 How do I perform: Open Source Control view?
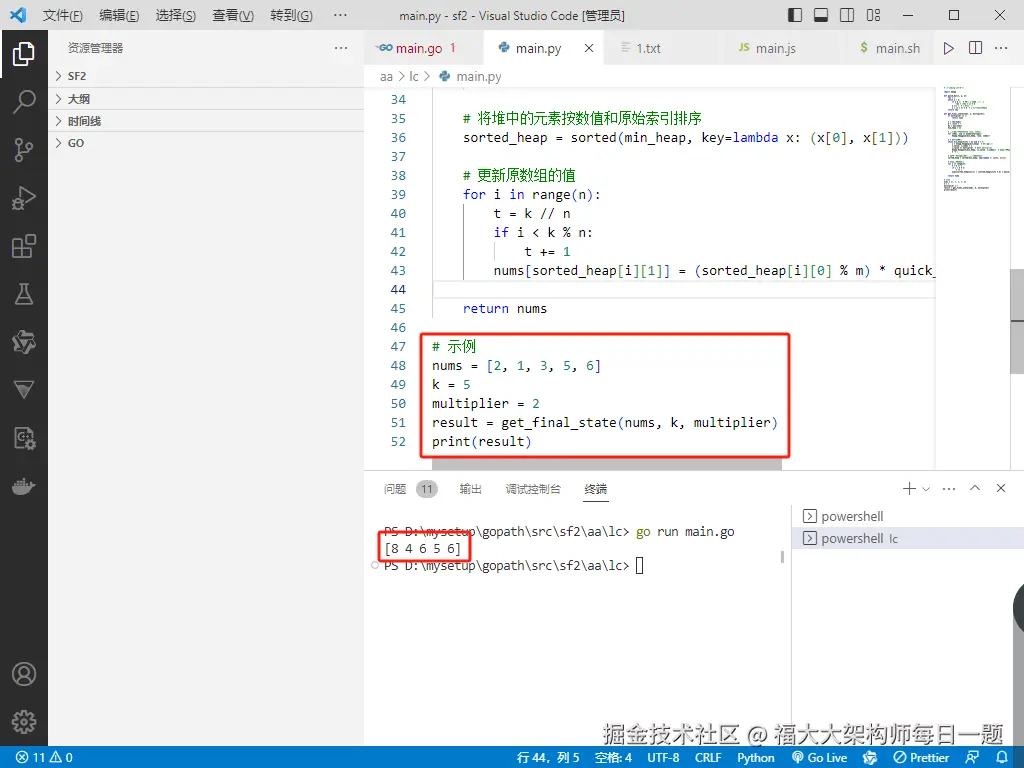[24, 150]
